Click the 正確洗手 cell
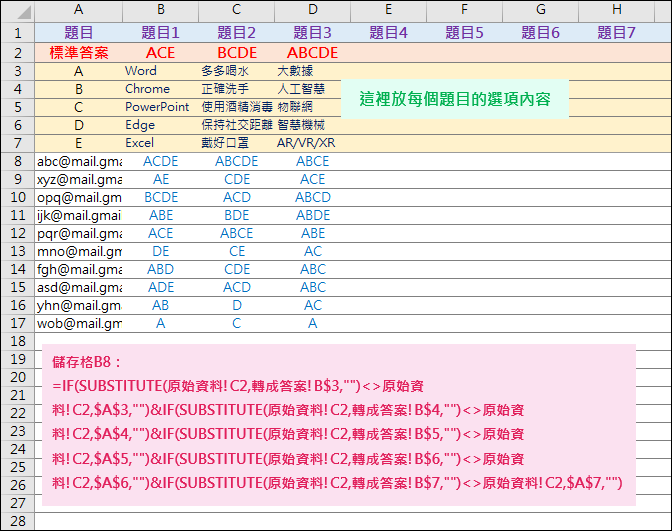 click(x=237, y=89)
